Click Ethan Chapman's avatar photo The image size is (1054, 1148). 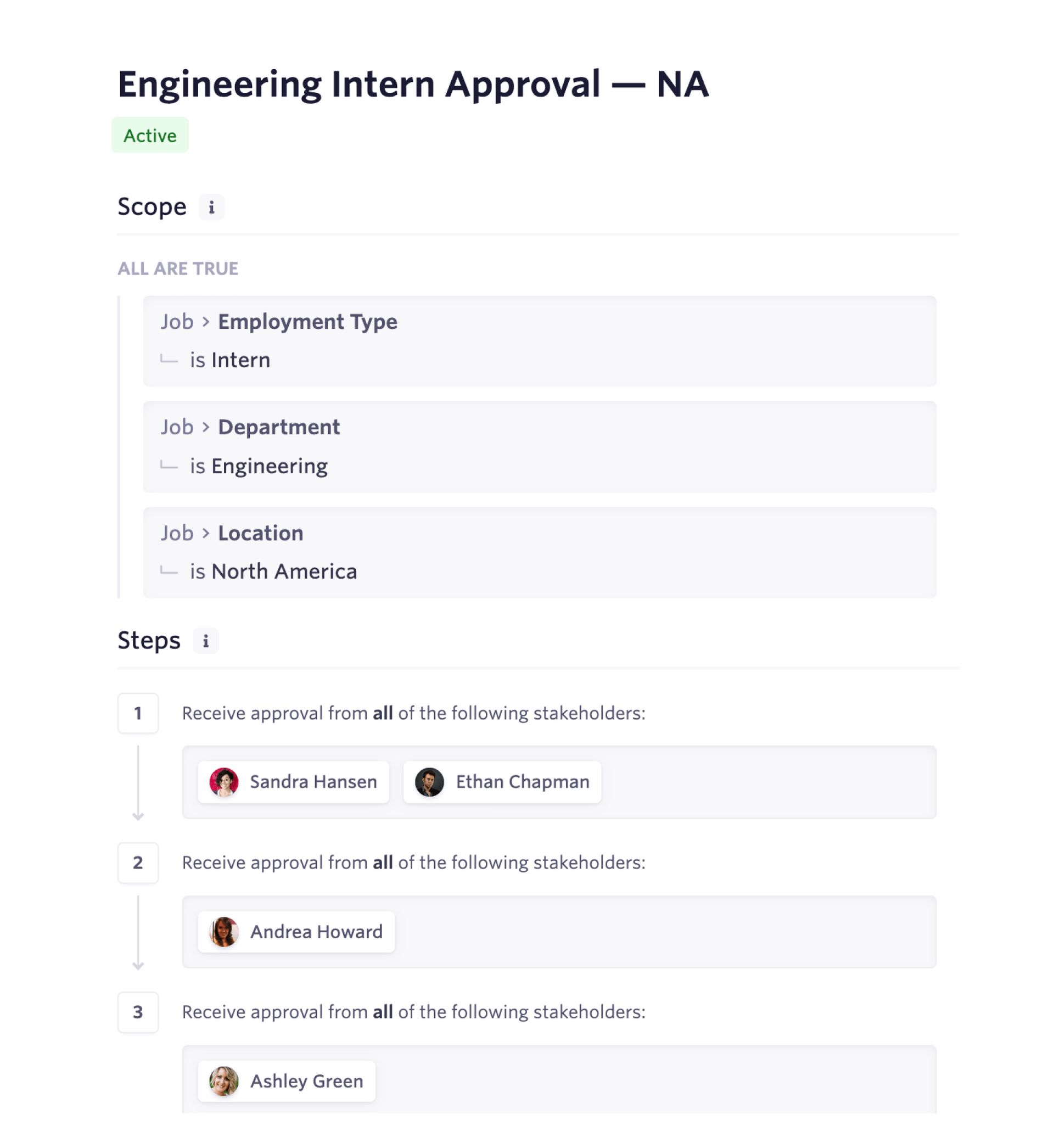click(x=429, y=782)
